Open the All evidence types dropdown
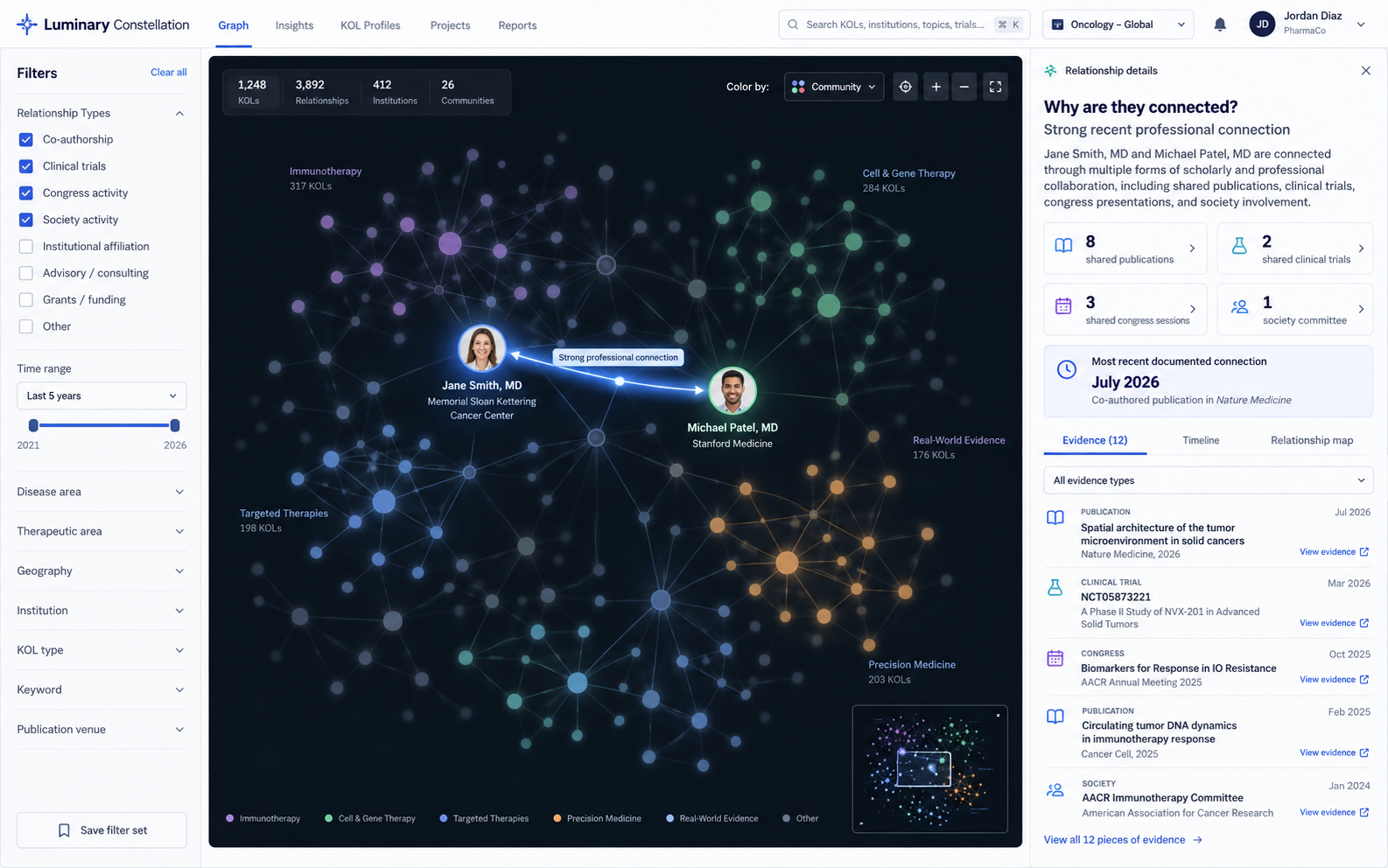Screen dimensions: 1388x868 click(1209, 480)
